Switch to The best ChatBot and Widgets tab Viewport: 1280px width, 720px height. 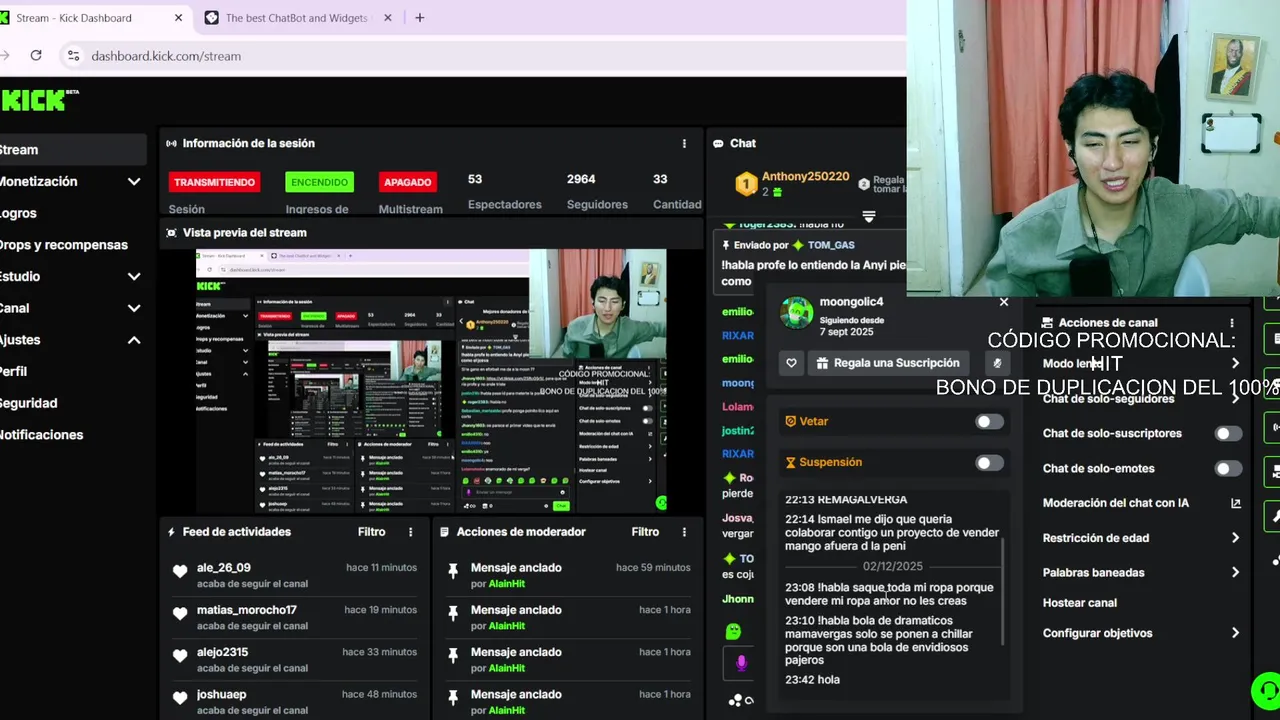[x=296, y=18]
